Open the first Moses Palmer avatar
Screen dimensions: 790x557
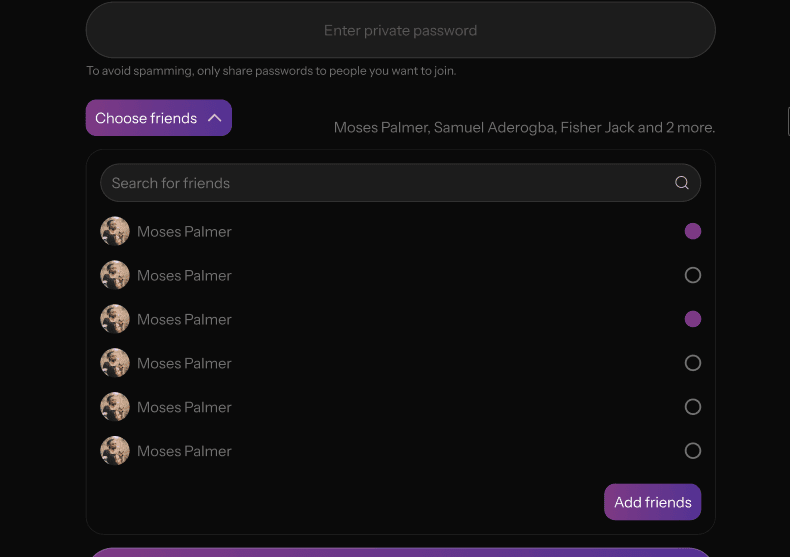(115, 231)
